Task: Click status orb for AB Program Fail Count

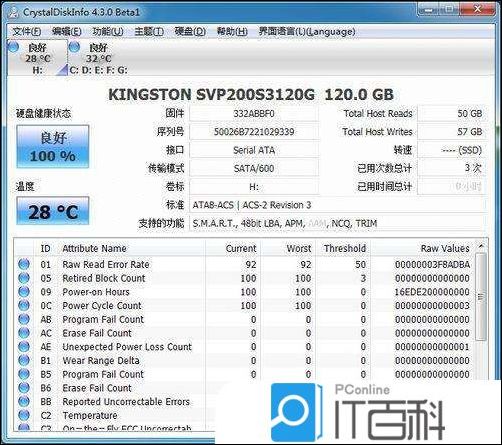Action: [24, 319]
